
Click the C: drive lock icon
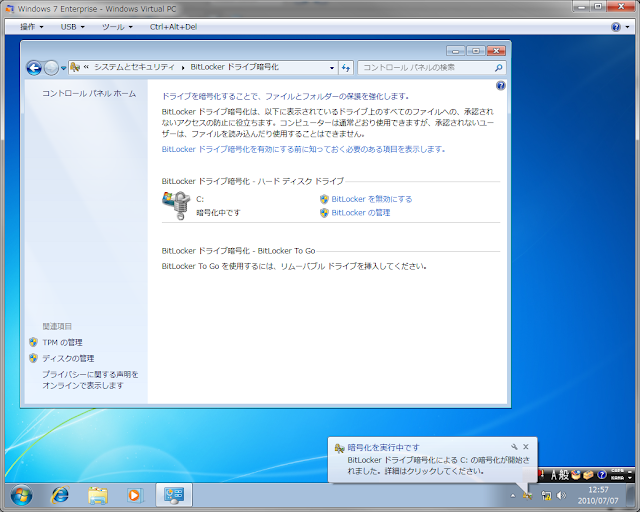tap(176, 205)
